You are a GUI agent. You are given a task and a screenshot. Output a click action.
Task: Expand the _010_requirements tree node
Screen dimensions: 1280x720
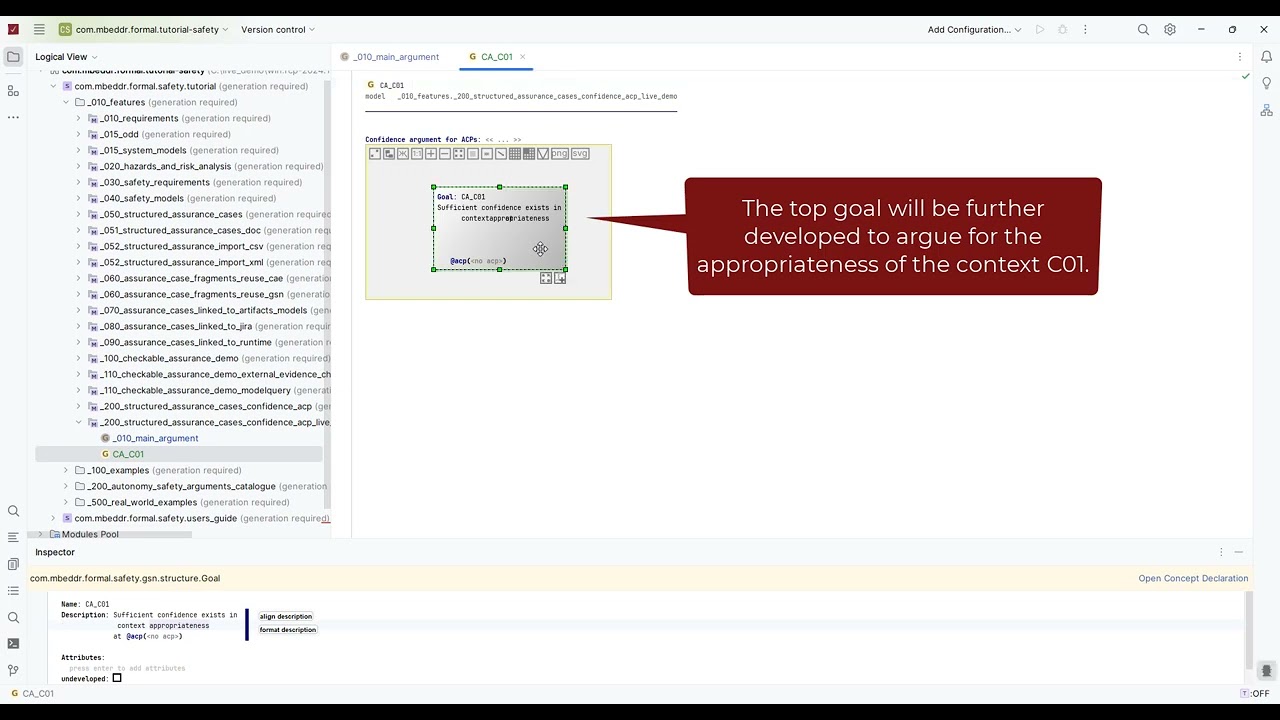click(78, 118)
